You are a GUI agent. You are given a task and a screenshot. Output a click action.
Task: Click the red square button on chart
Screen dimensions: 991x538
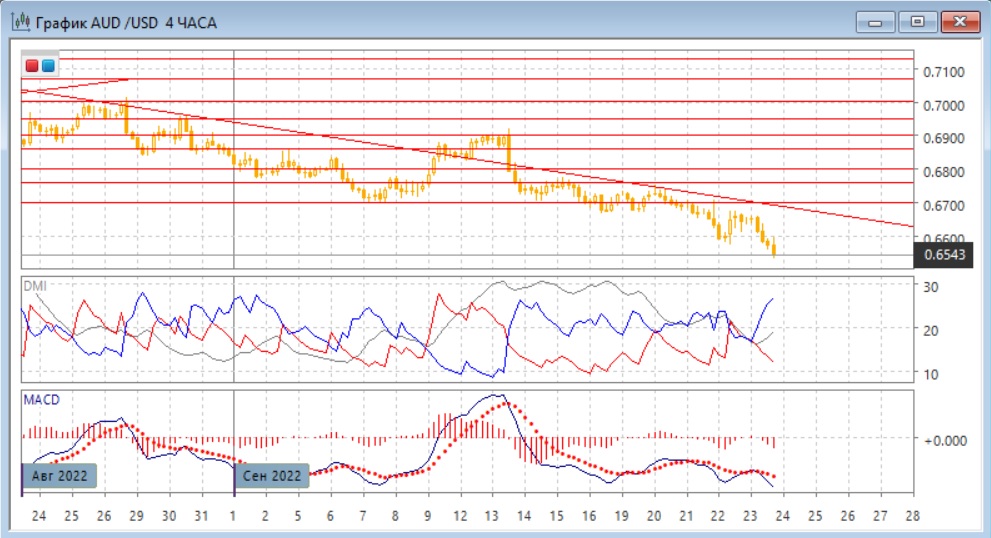33,67
